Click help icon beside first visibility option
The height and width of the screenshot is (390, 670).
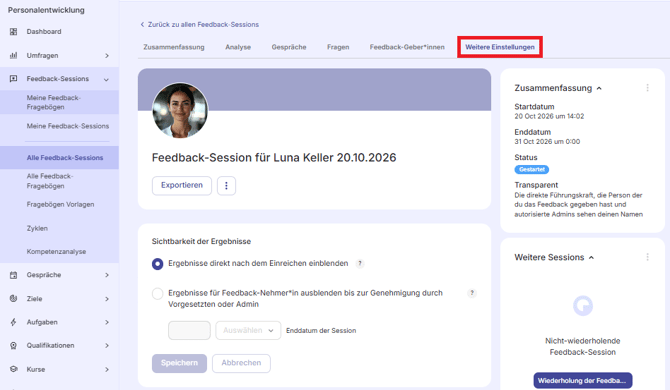pyautogui.click(x=360, y=264)
